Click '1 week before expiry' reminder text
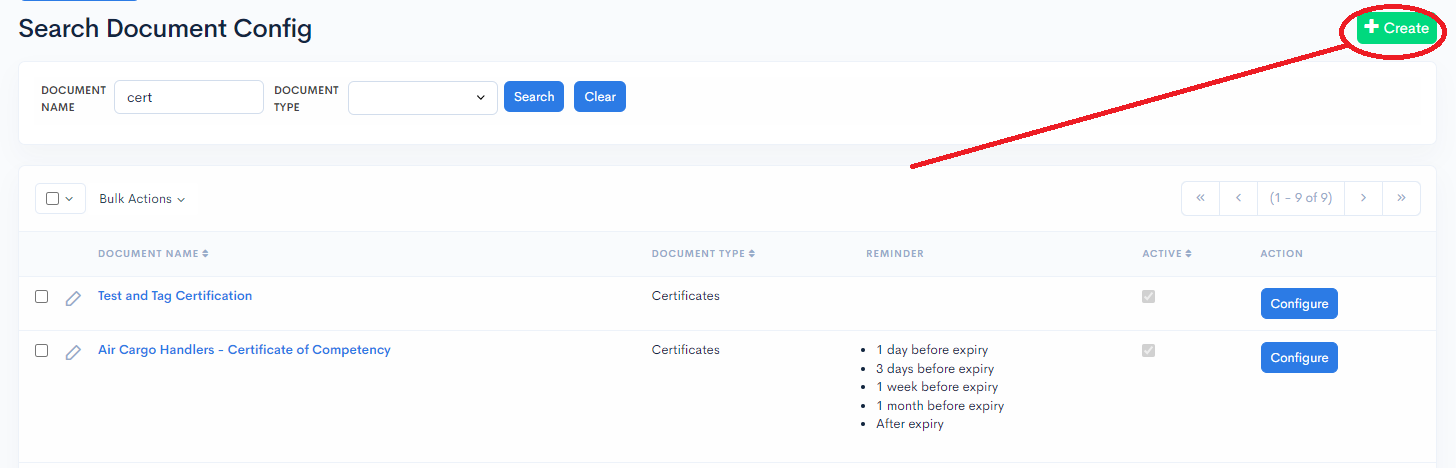This screenshot has width=1456, height=468. click(x=937, y=387)
